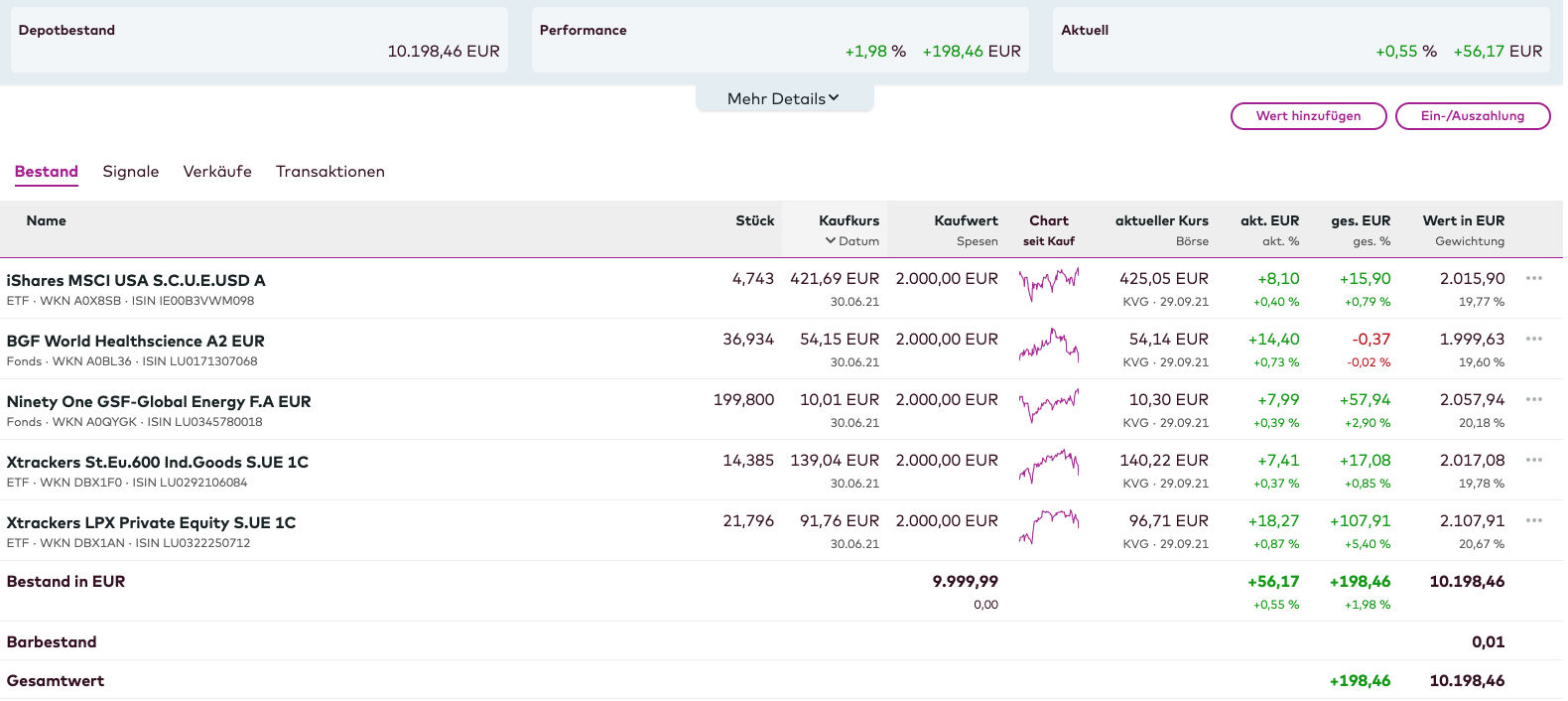
Task: Open the Transaktionen tab
Action: 329,172
